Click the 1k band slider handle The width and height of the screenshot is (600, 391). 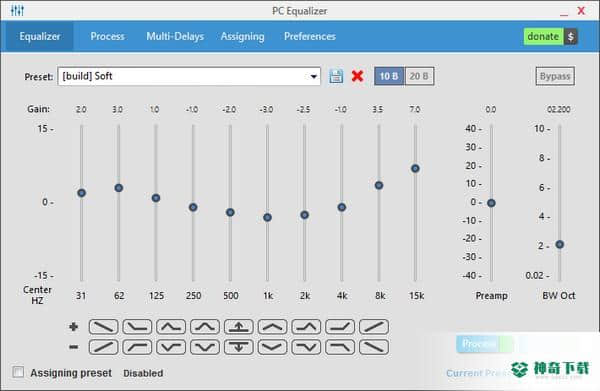tap(267, 217)
